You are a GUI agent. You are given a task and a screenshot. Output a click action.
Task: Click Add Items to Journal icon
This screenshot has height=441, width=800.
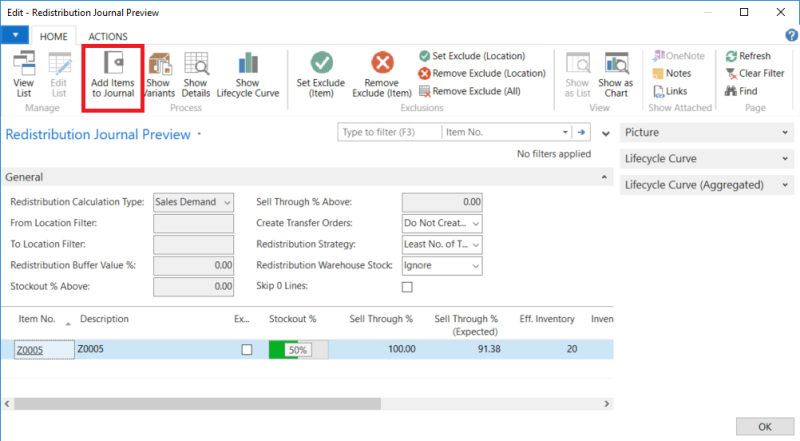coord(113,64)
